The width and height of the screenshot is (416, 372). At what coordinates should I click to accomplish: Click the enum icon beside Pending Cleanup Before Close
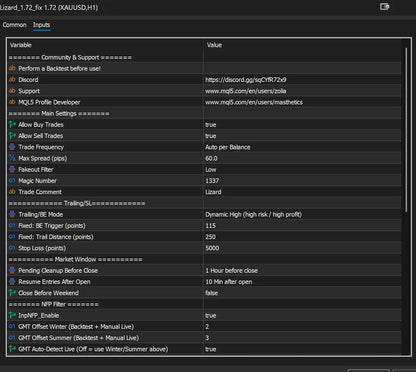12,270
